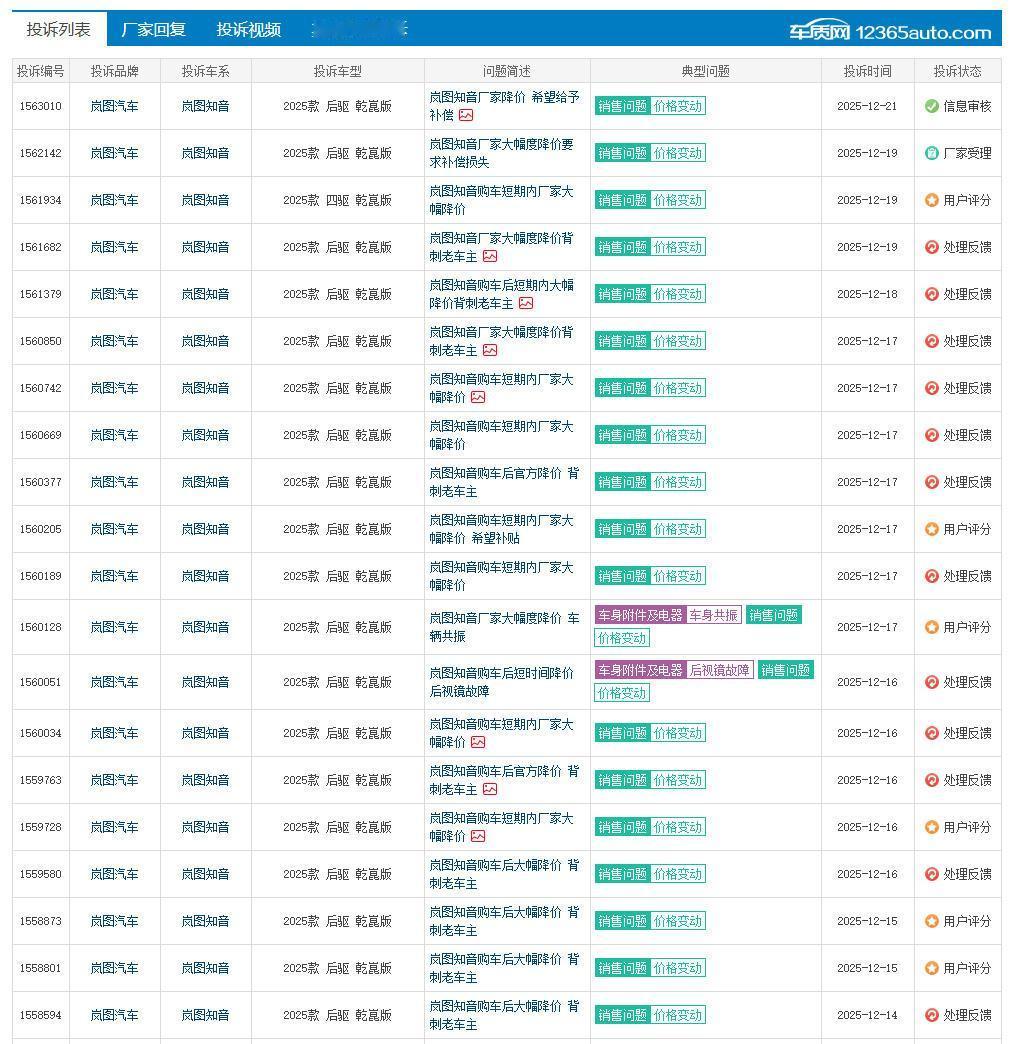This screenshot has height=1044, width=1020.
Task: Click the 处理反馈 status icon for 1560850
Action: [x=931, y=341]
